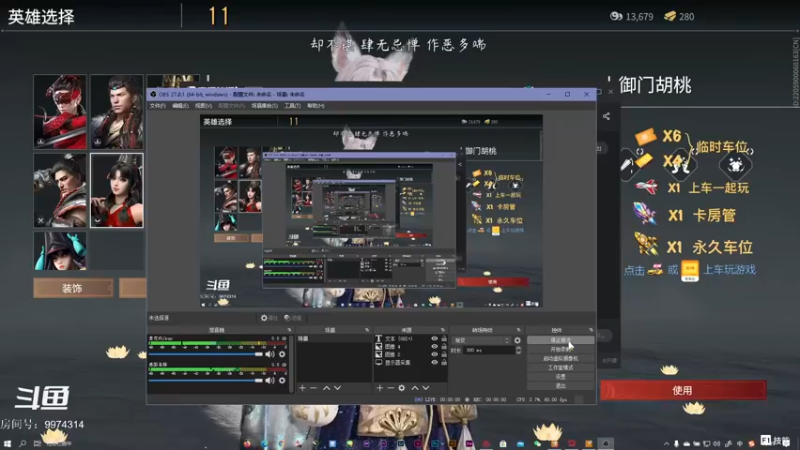This screenshot has width=800, height=450.
Task: Pop out the scene transitions dock panel
Action: [x=518, y=330]
